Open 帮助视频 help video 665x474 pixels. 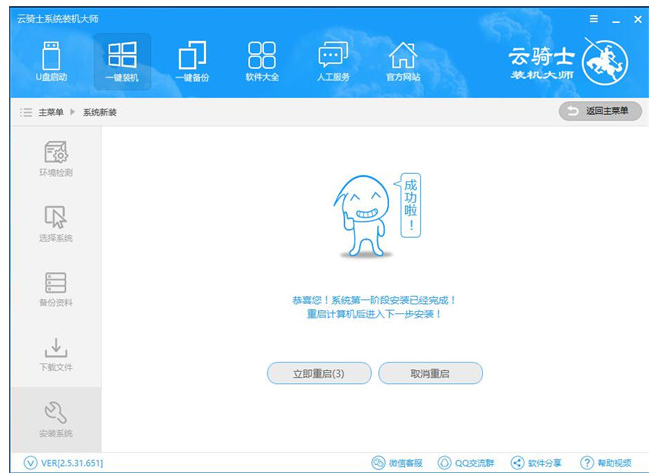pos(606,463)
